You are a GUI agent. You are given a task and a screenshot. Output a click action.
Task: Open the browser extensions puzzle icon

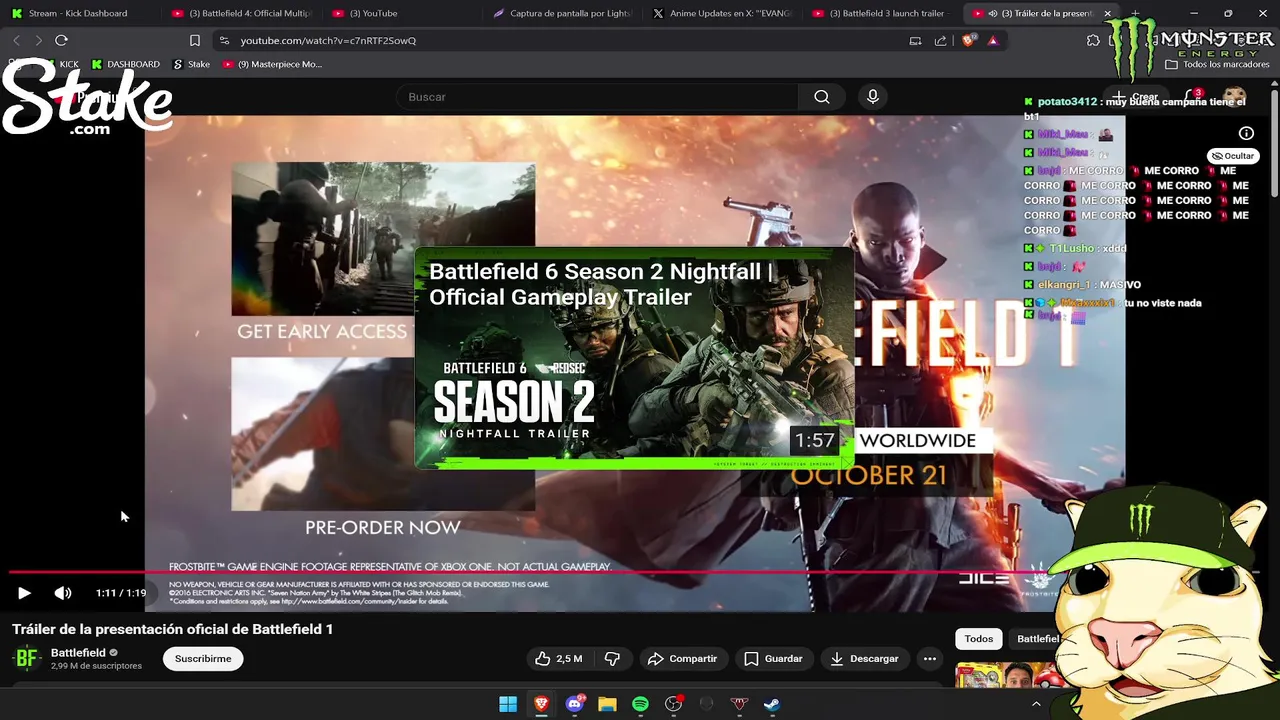pos(1093,40)
